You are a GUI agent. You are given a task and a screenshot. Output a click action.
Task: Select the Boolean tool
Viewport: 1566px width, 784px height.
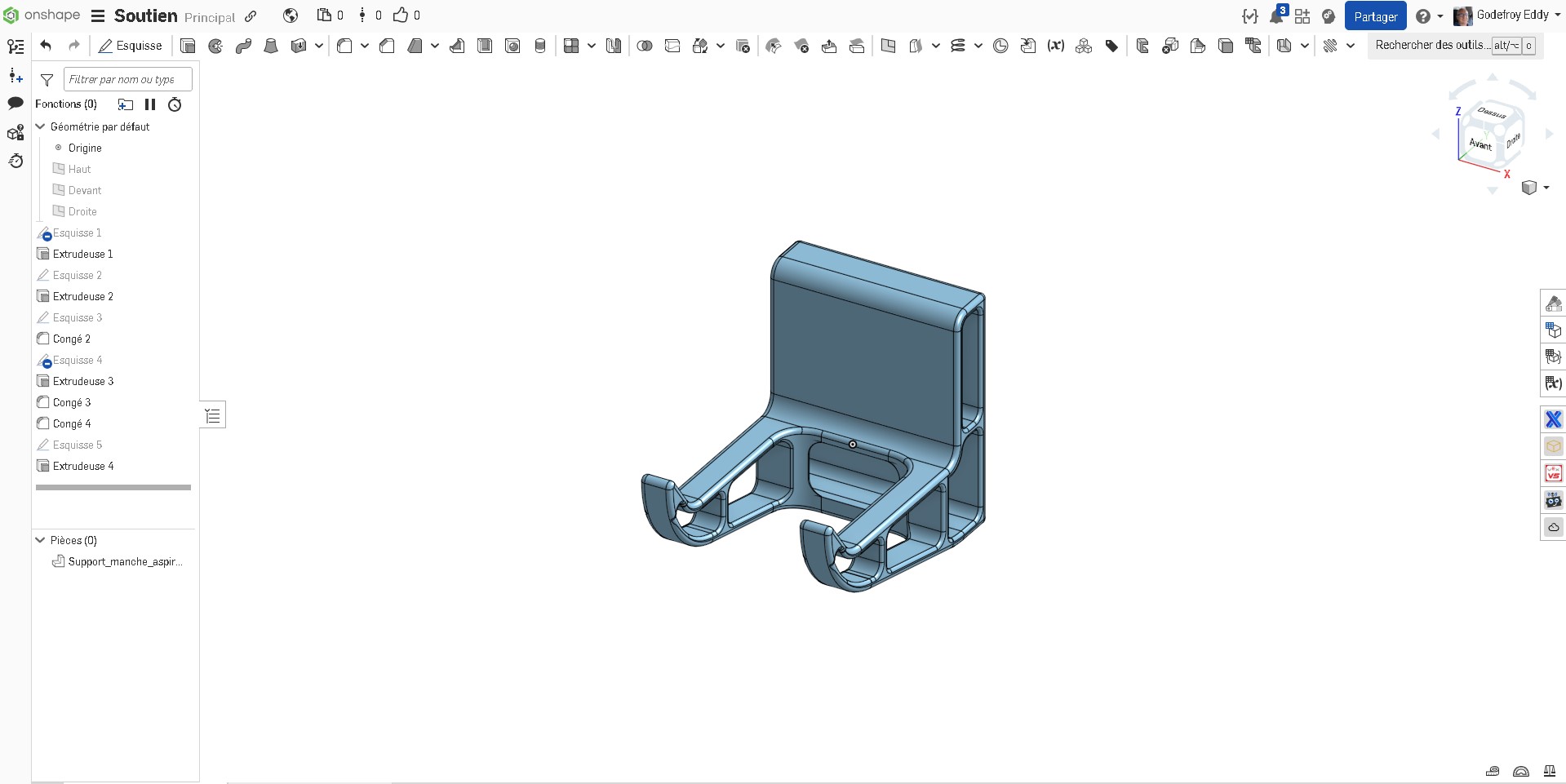[x=645, y=46]
